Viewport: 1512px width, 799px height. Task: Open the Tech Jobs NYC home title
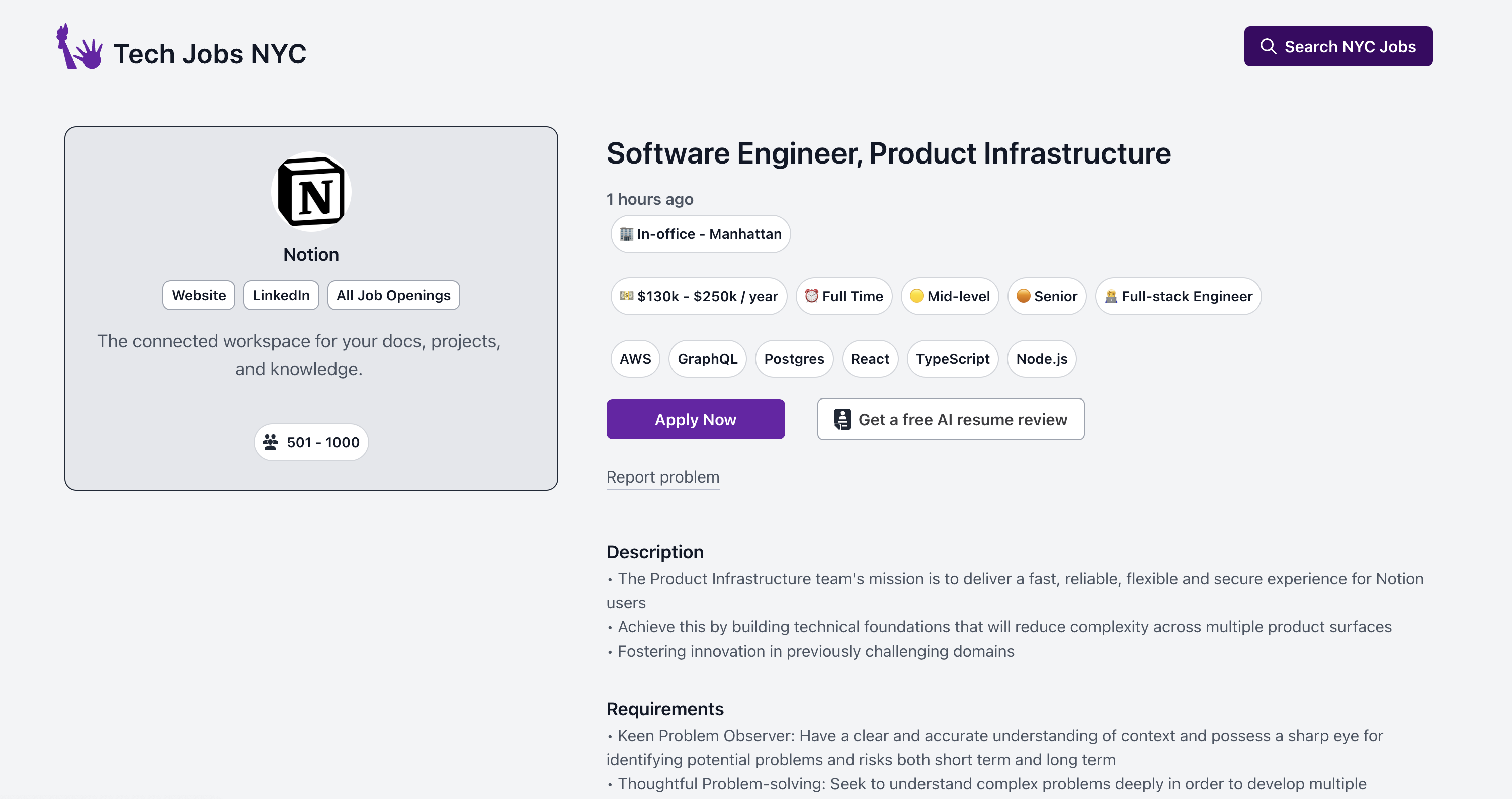210,53
